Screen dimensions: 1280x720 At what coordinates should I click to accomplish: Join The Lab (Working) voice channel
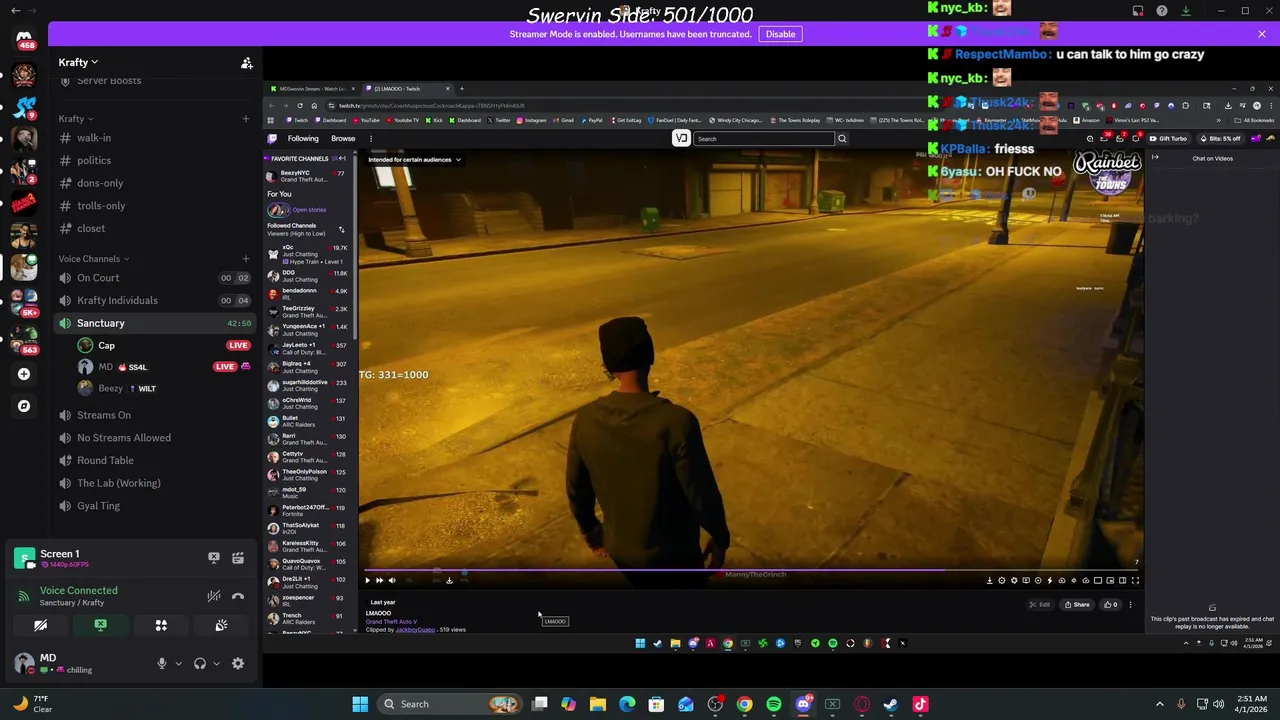point(155,483)
